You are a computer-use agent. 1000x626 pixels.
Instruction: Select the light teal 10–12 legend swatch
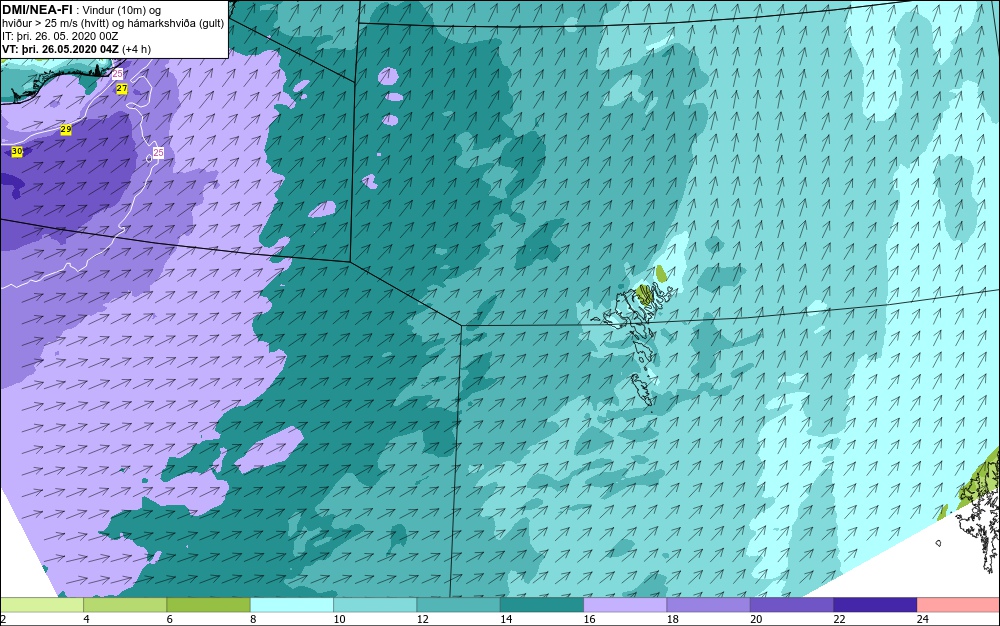tap(375, 605)
